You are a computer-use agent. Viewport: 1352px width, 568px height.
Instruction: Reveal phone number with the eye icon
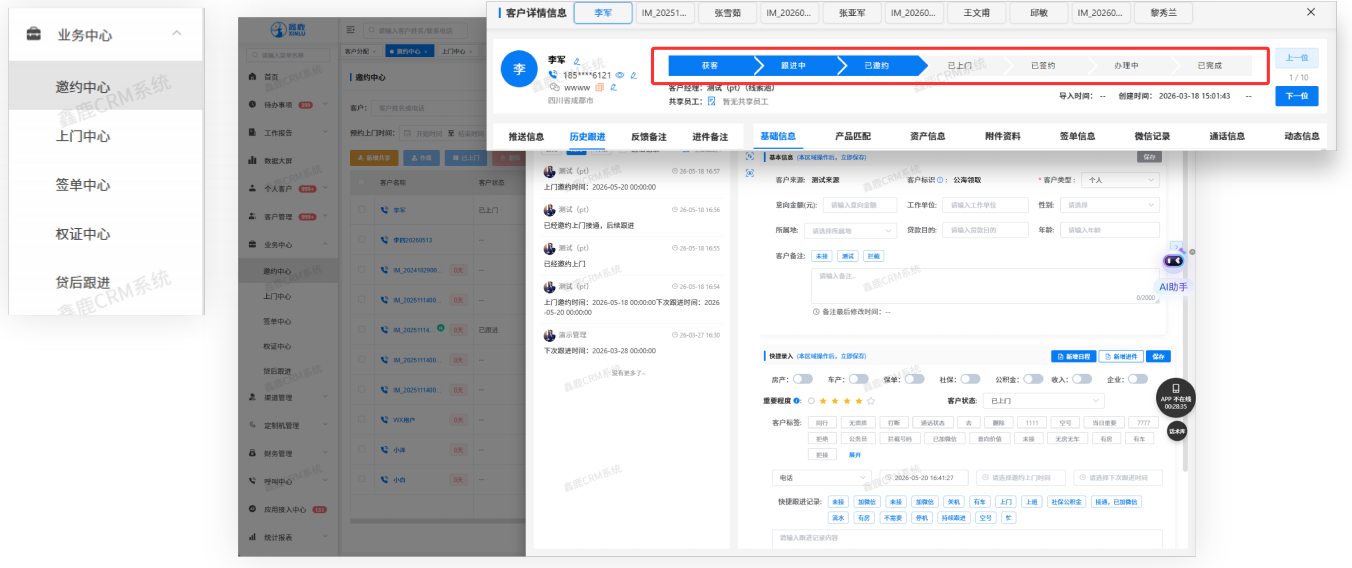pyautogui.click(x=620, y=75)
